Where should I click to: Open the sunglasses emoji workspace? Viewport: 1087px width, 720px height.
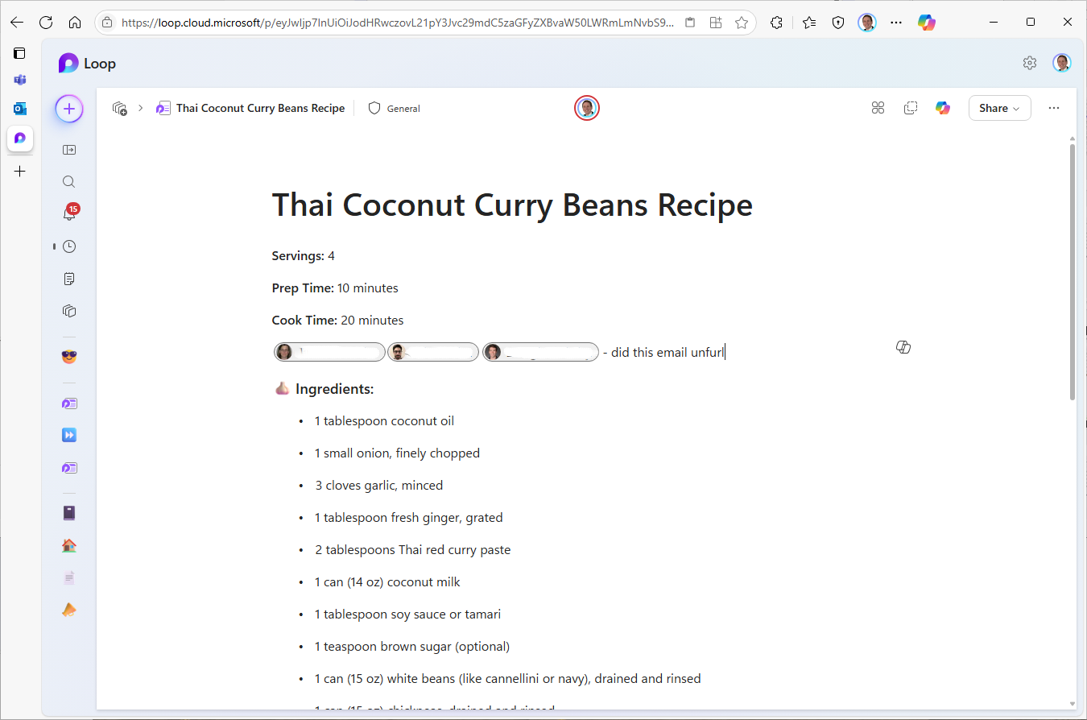tap(69, 357)
